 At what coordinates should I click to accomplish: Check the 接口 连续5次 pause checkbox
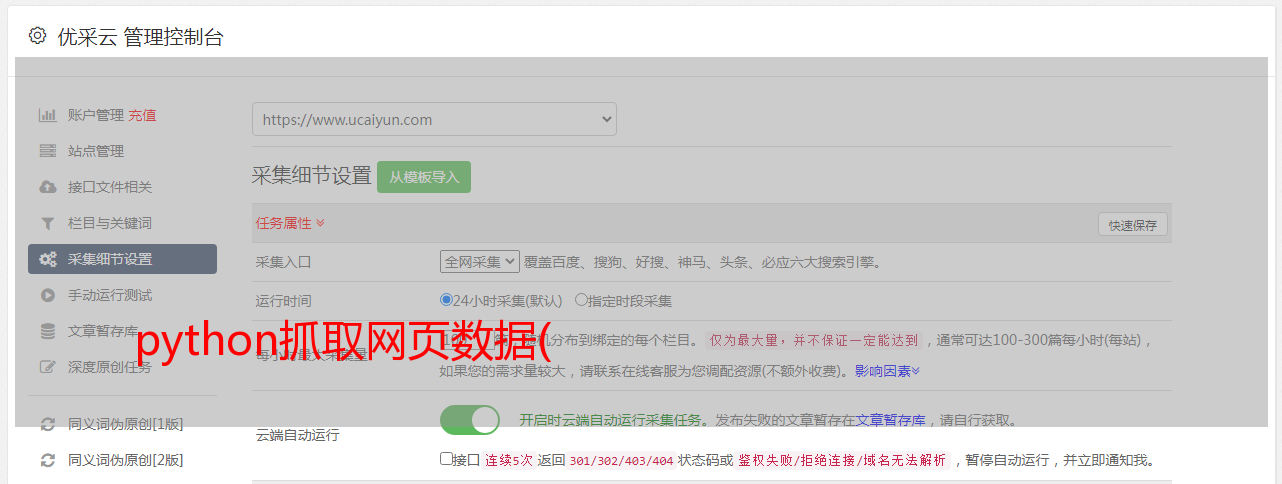click(446, 459)
